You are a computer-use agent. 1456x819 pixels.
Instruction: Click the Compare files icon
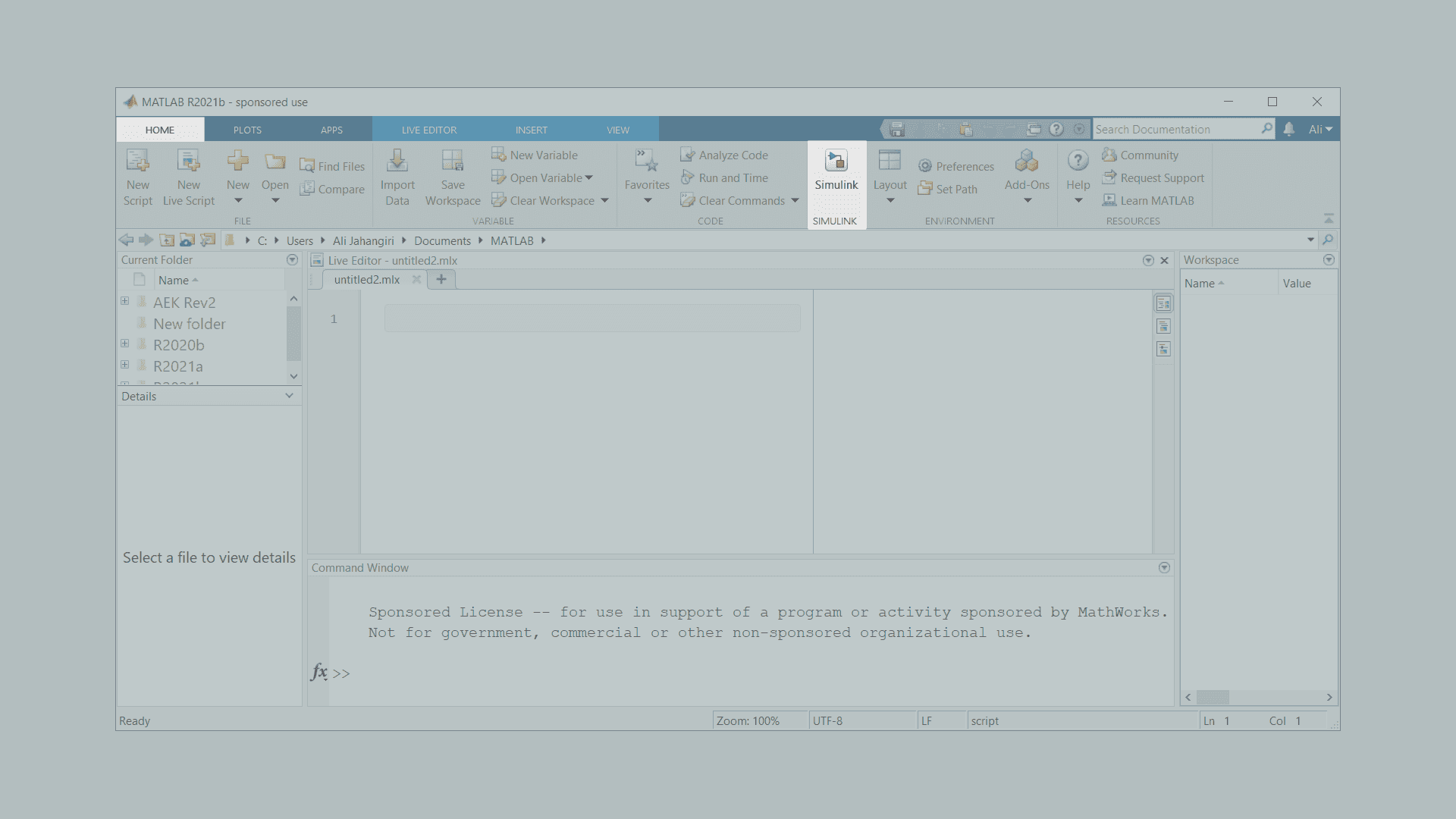coord(307,189)
